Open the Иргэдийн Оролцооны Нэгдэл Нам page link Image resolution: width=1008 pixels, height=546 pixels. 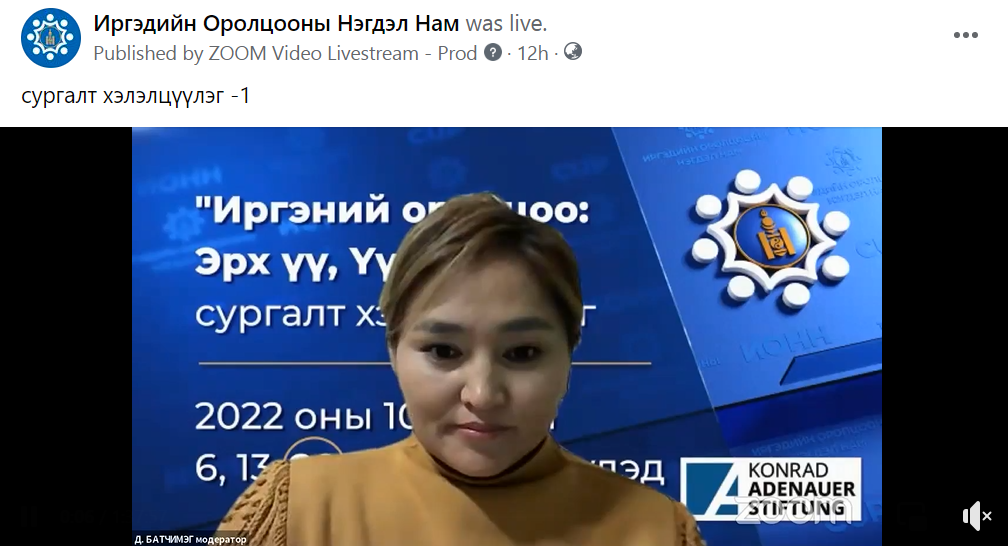276,24
